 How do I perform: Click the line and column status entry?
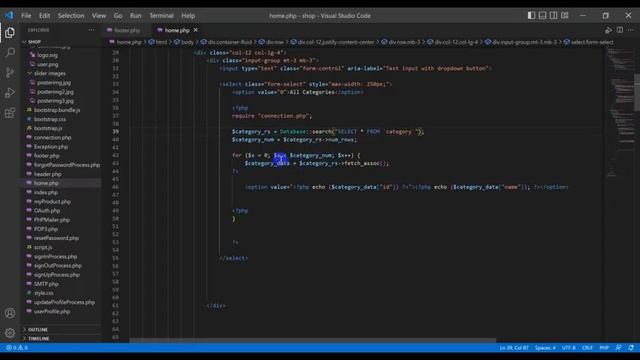point(514,348)
